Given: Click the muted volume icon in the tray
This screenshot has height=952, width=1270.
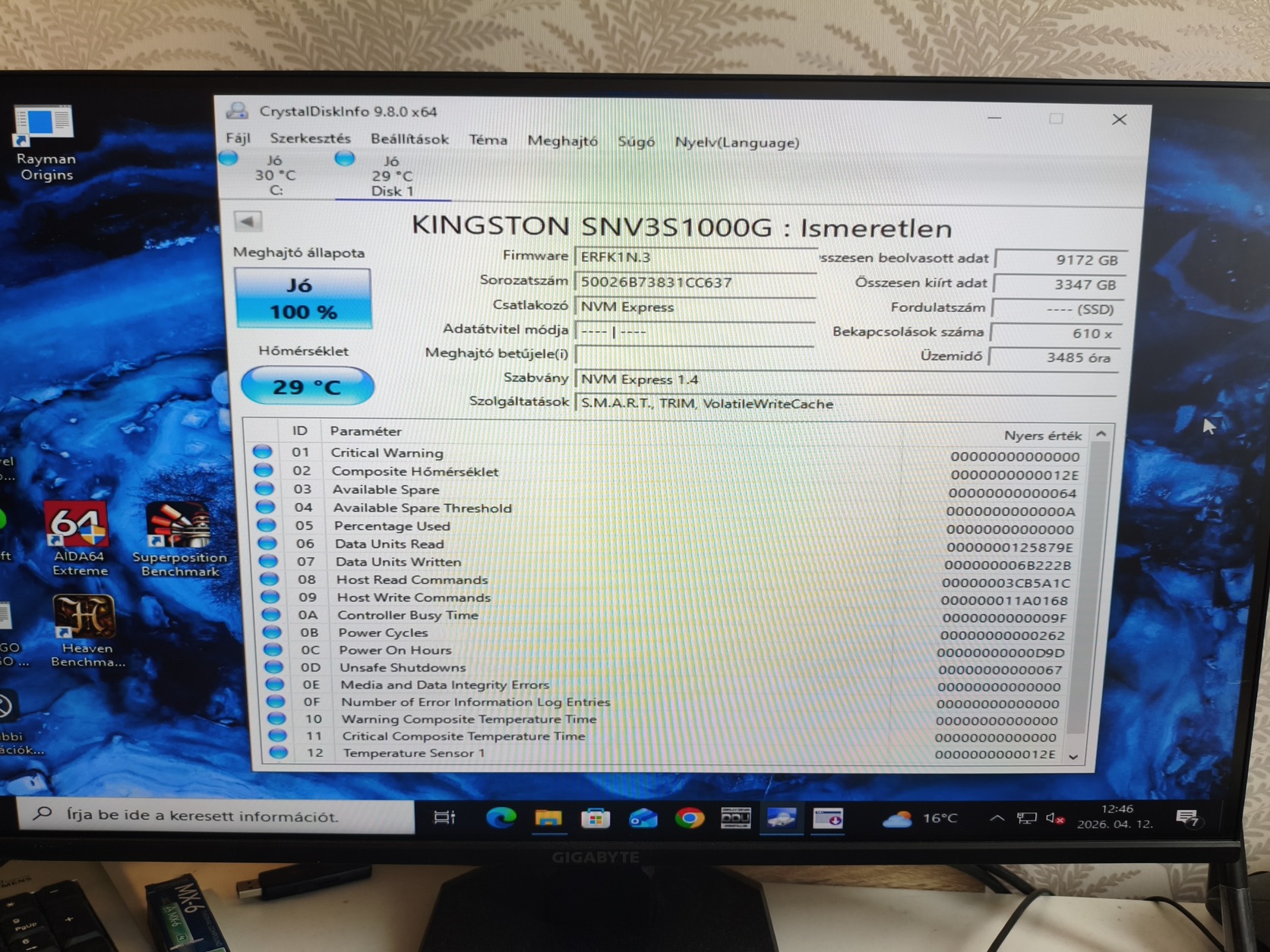Looking at the screenshot, I should (x=1055, y=818).
